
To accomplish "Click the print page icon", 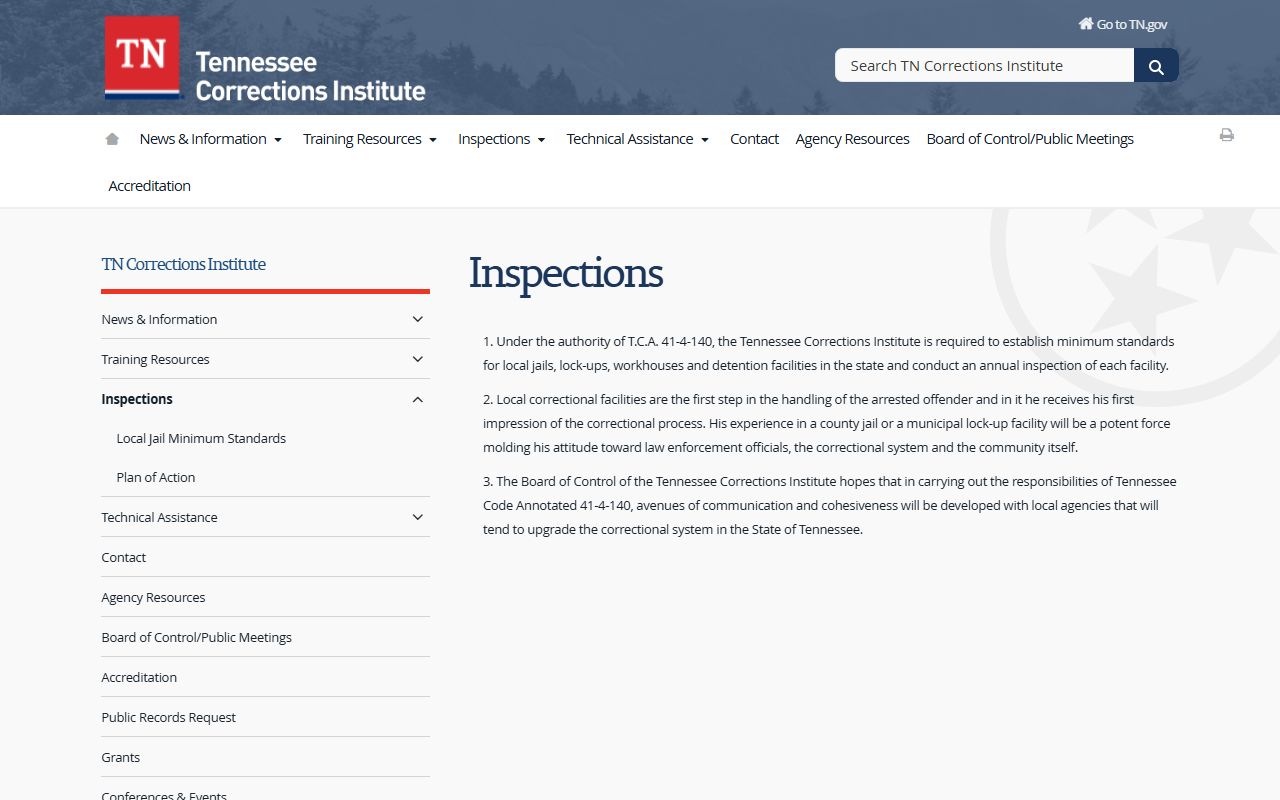I will (1226, 135).
